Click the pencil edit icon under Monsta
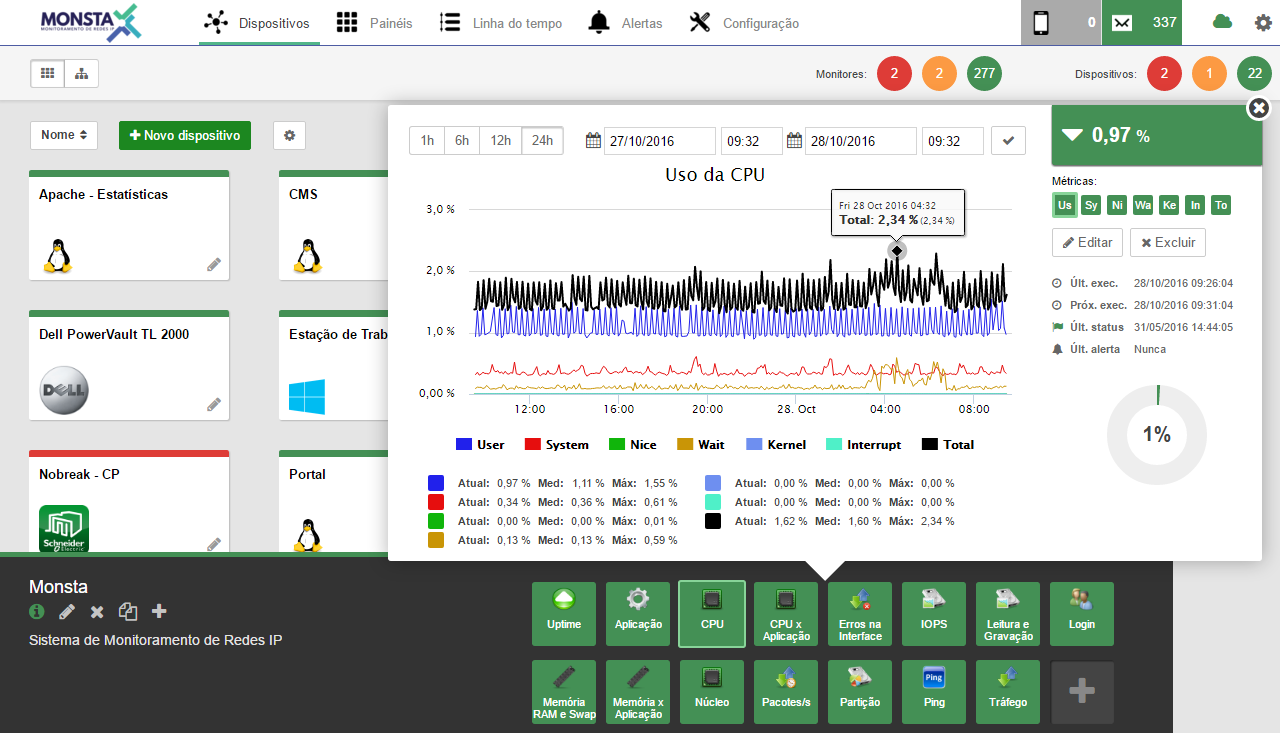The image size is (1280, 733). pyautogui.click(x=67, y=611)
